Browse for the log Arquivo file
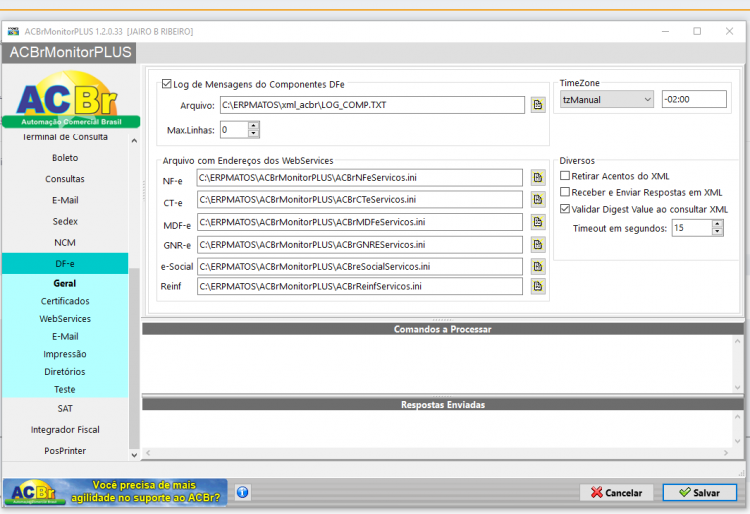Viewport: 750px width, 514px height. pos(538,105)
